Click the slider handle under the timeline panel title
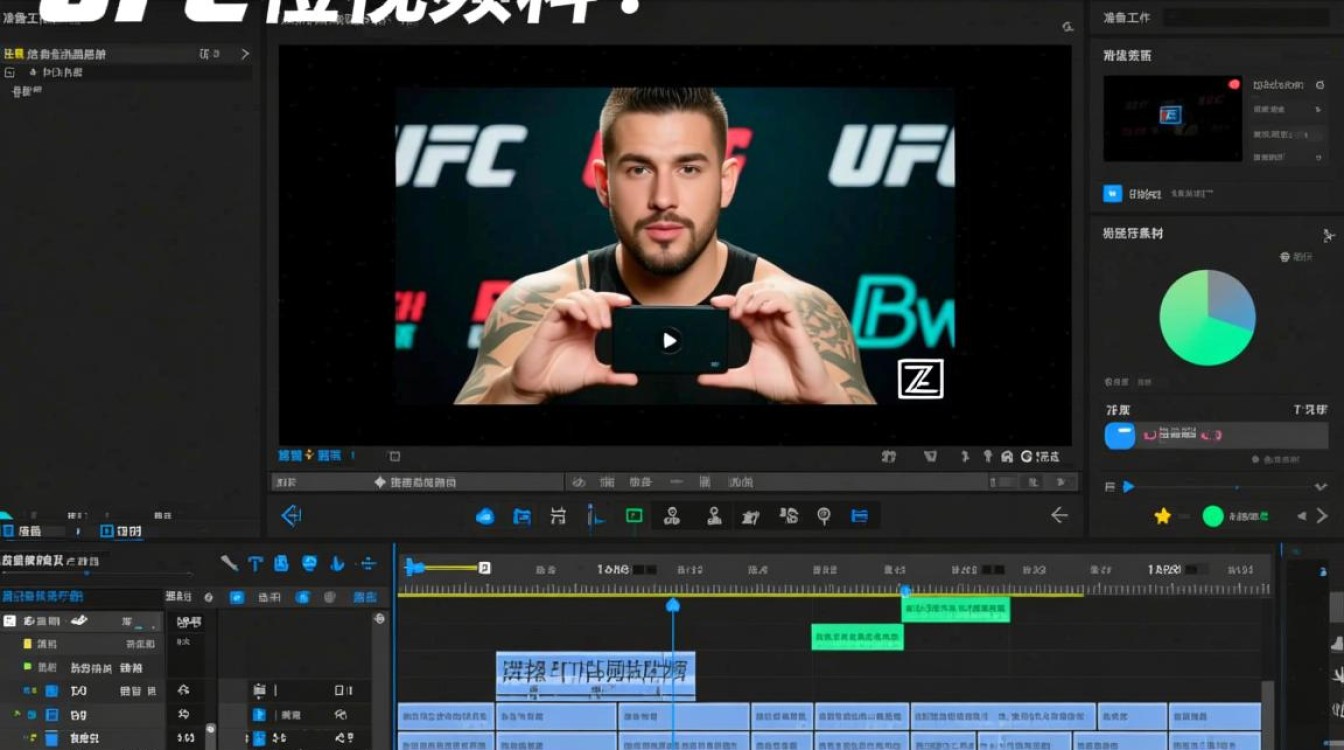Screen dimensions: 1344x750 point(85,573)
